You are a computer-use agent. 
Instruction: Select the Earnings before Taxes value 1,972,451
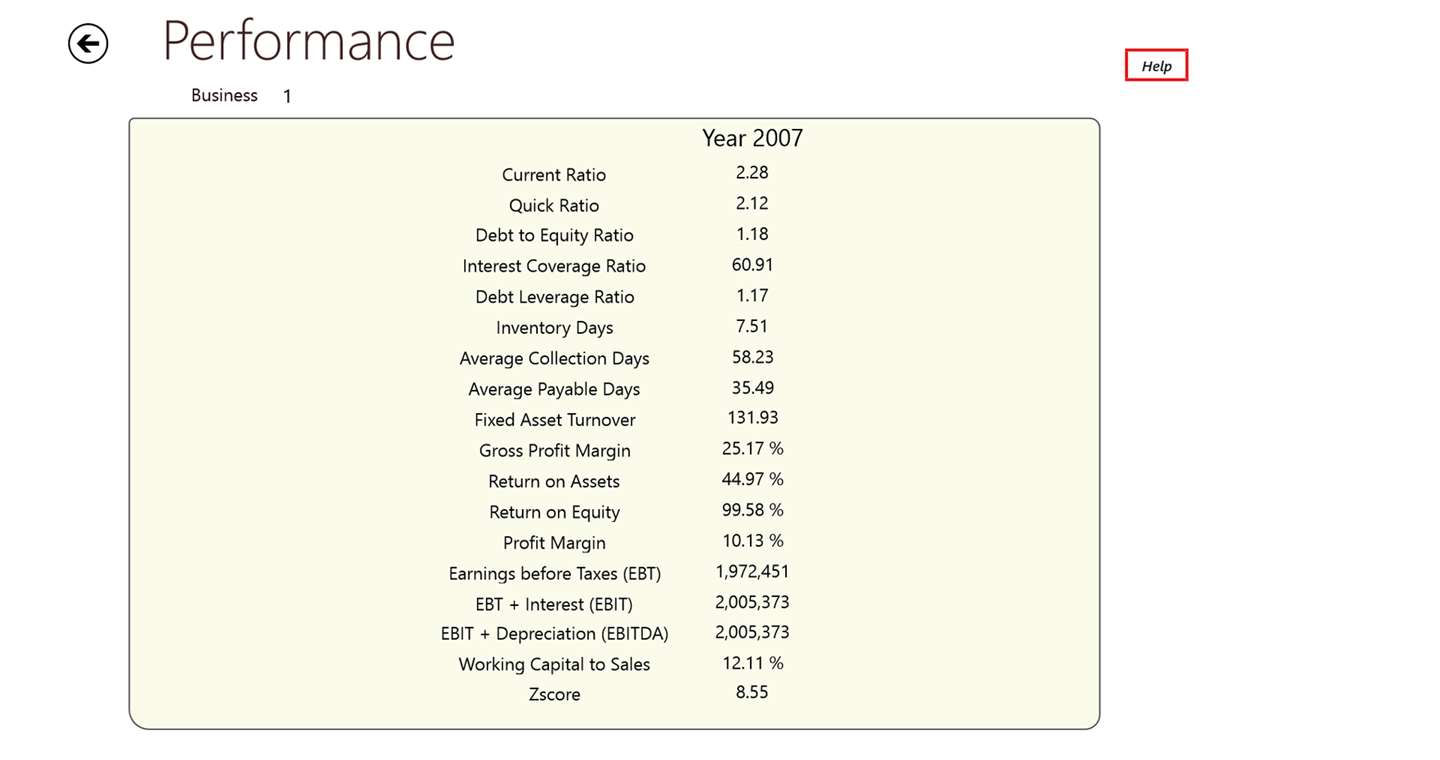pos(752,572)
